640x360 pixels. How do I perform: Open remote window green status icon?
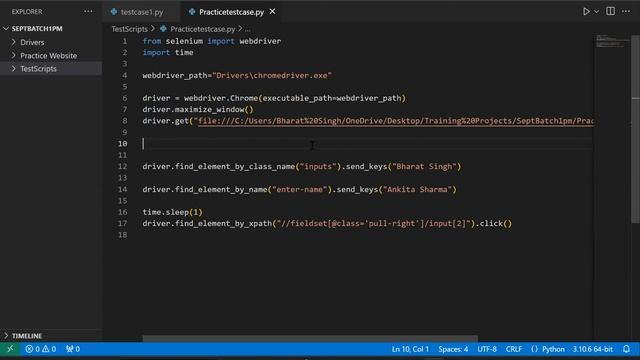tap(10, 349)
